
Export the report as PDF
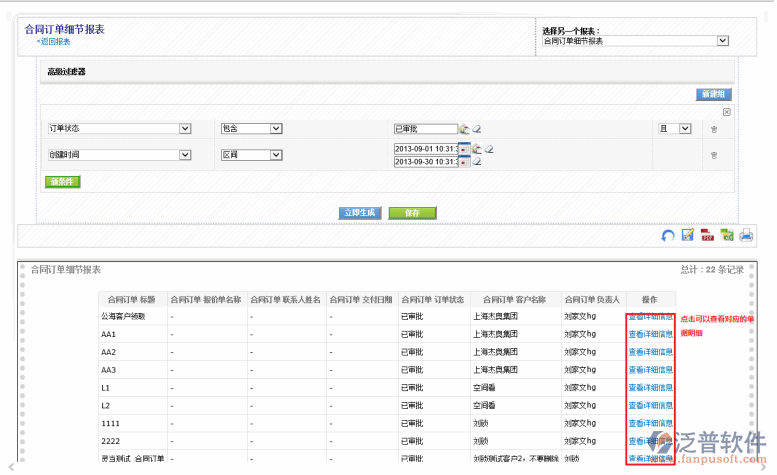tap(707, 235)
